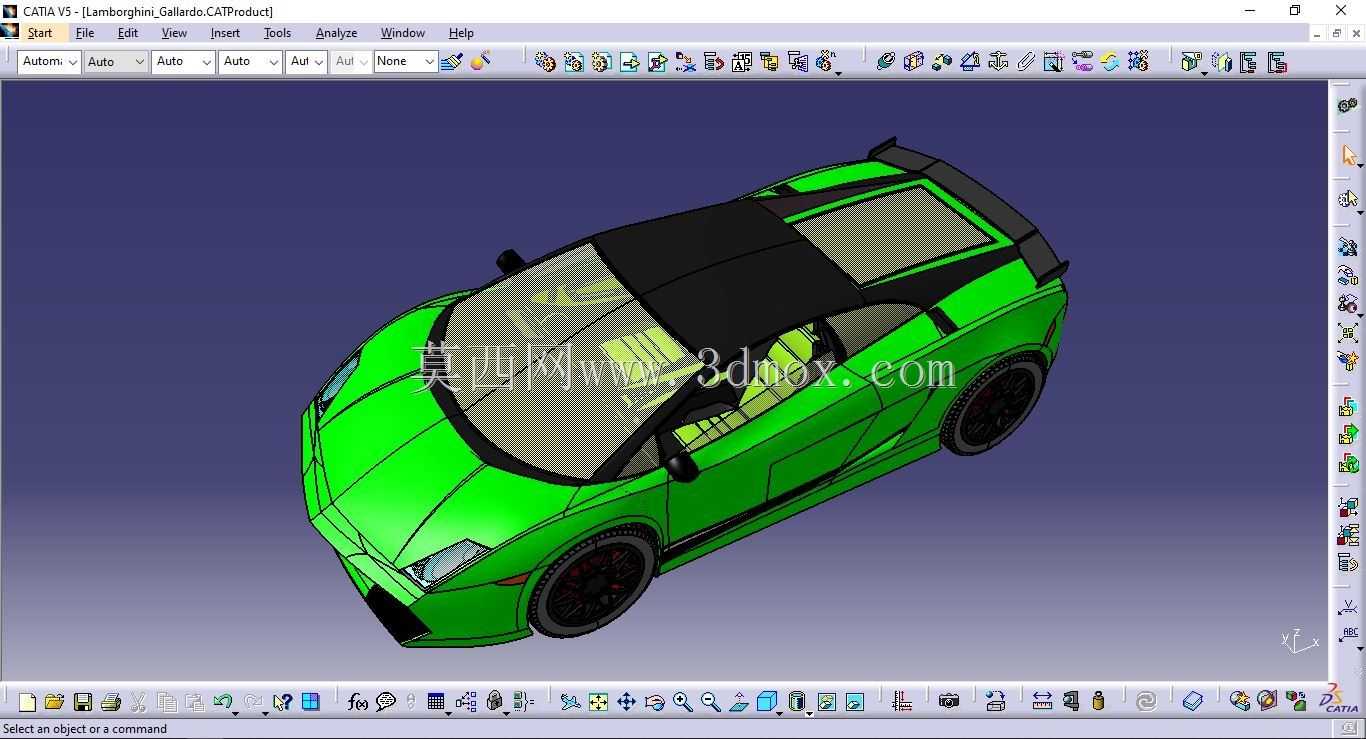Click the paperclip Fix Together icon

point(1026,62)
